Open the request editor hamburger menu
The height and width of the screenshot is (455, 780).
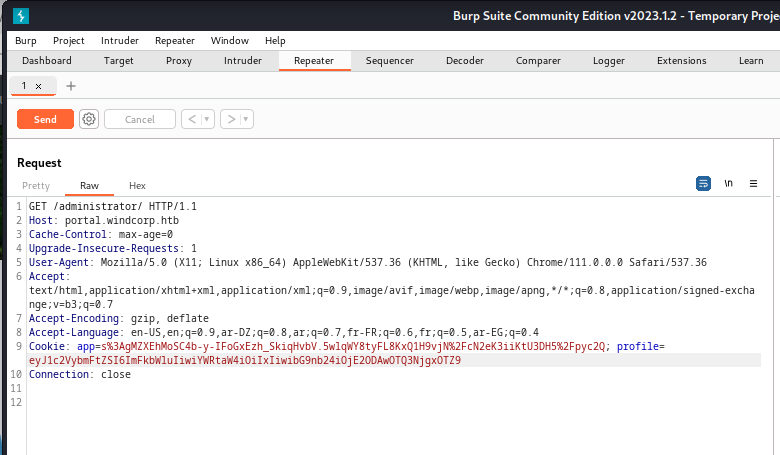coord(753,184)
